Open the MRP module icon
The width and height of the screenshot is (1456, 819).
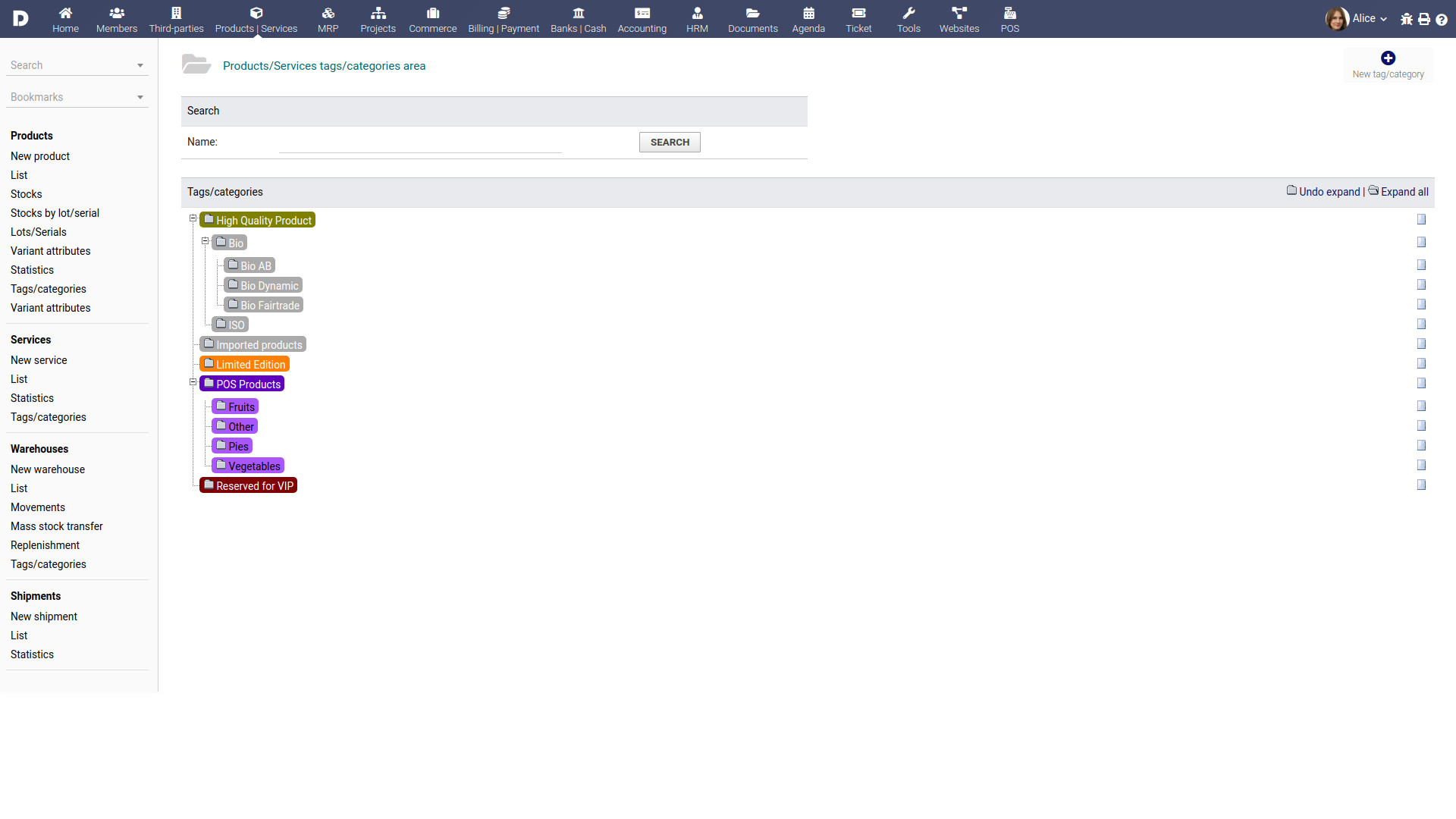click(328, 13)
